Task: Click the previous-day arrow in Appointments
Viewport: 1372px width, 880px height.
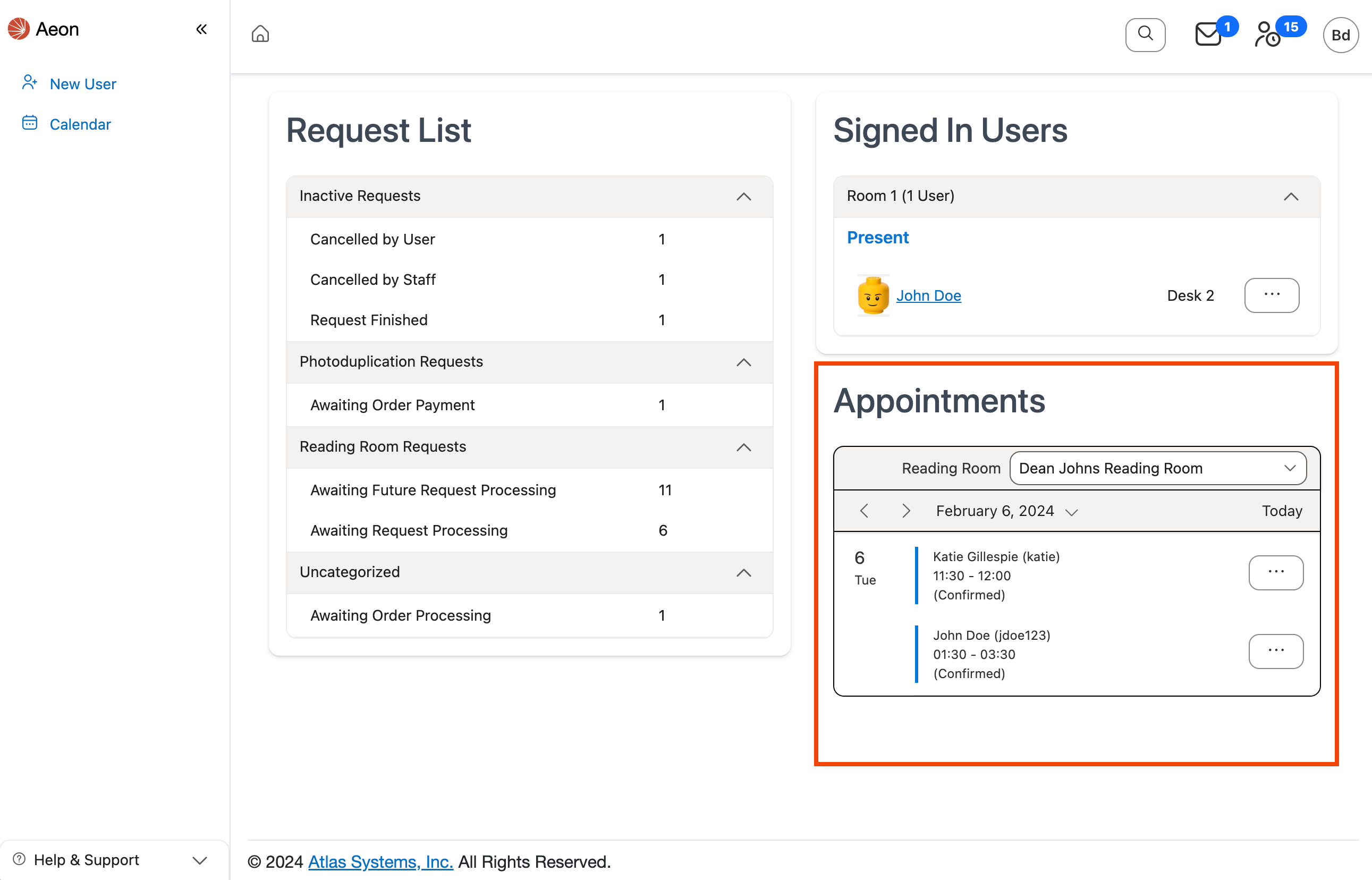Action: pos(864,510)
